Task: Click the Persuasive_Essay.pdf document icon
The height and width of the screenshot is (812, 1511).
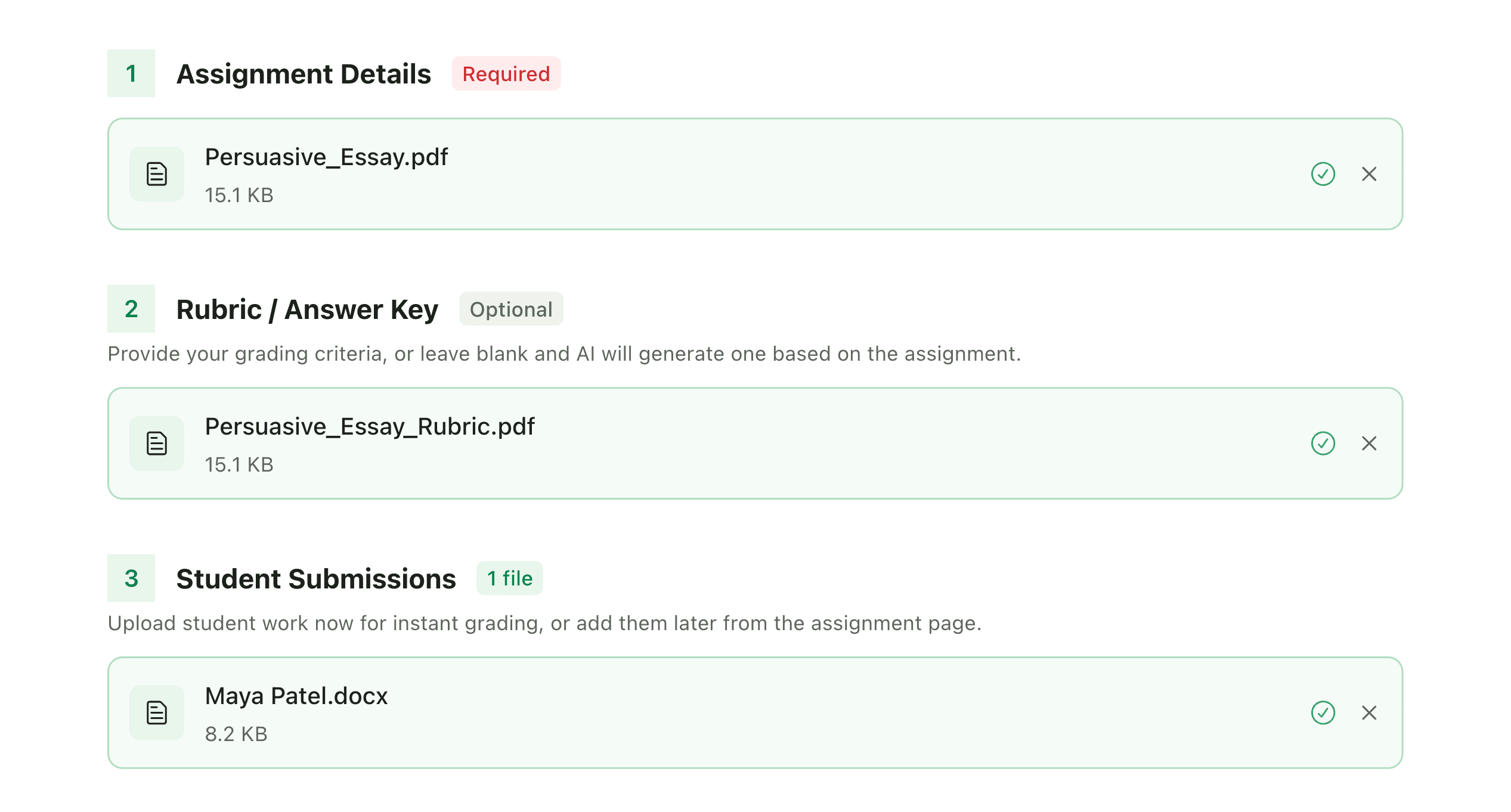Action: click(156, 173)
